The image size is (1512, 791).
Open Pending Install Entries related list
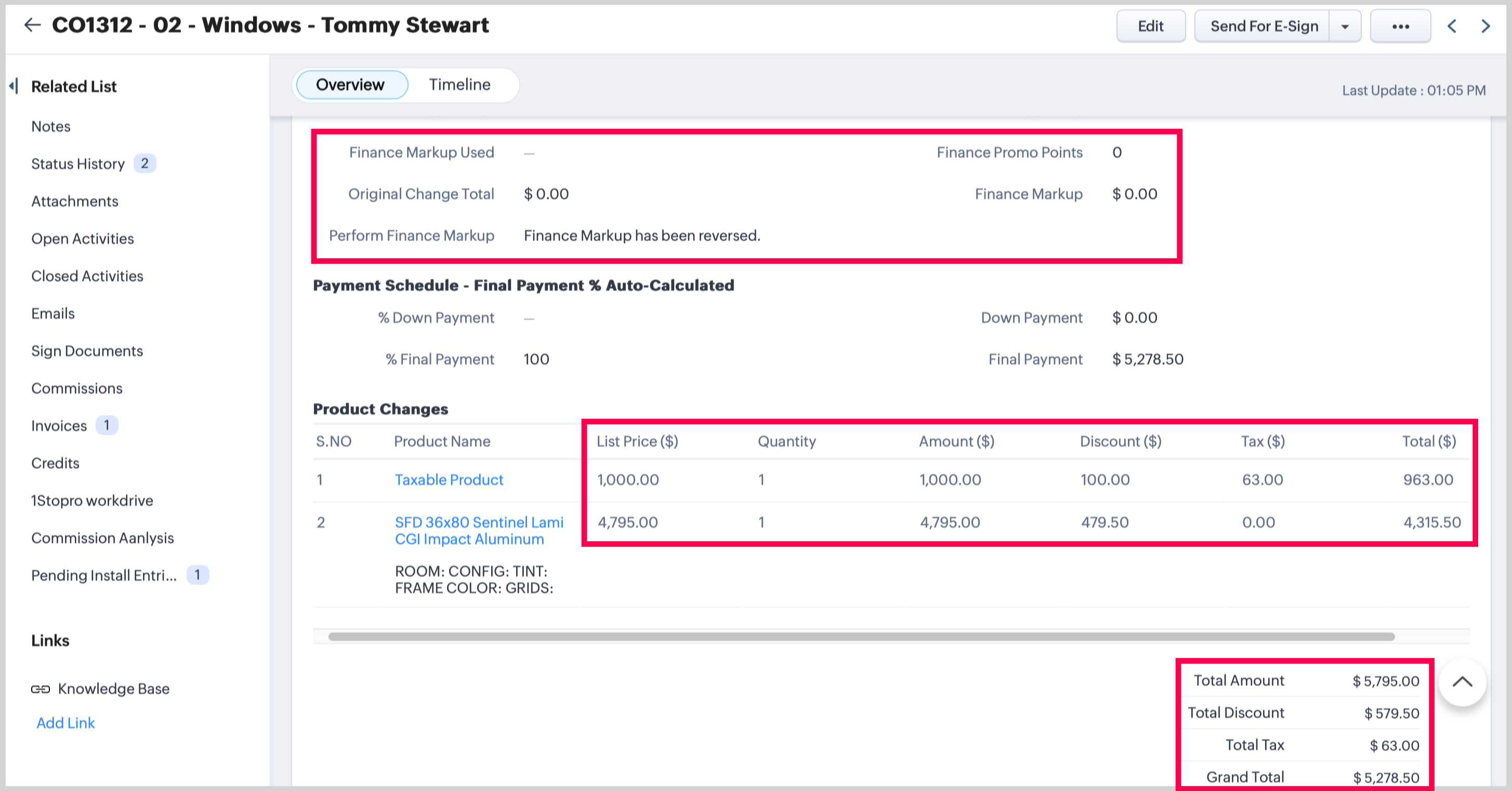(104, 575)
